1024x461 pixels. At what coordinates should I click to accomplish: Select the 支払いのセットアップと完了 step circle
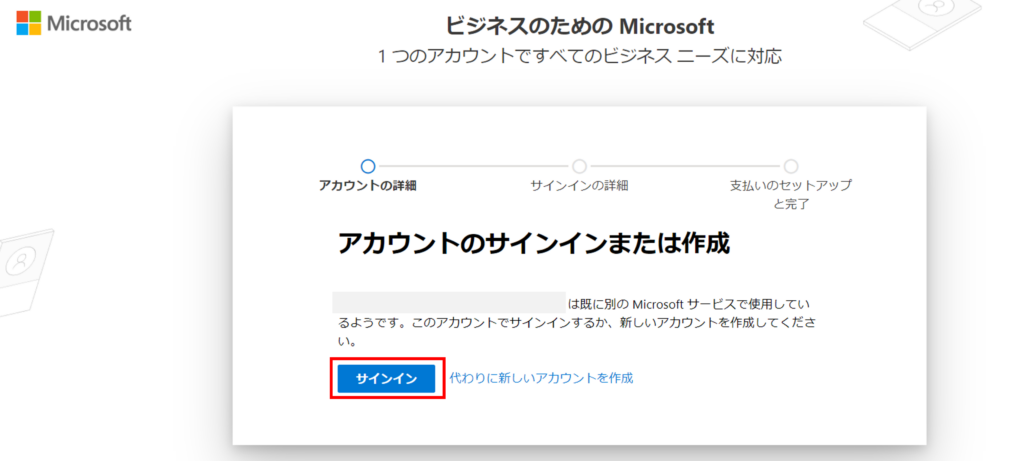(791, 166)
